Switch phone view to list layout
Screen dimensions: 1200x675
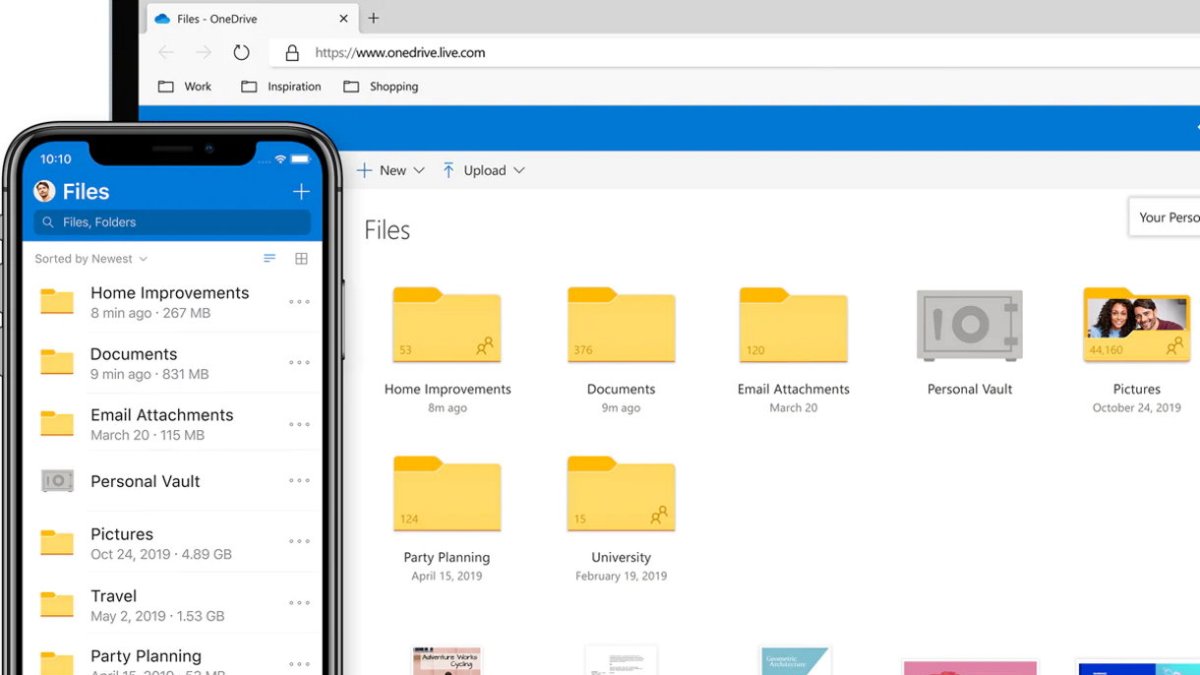pos(269,259)
